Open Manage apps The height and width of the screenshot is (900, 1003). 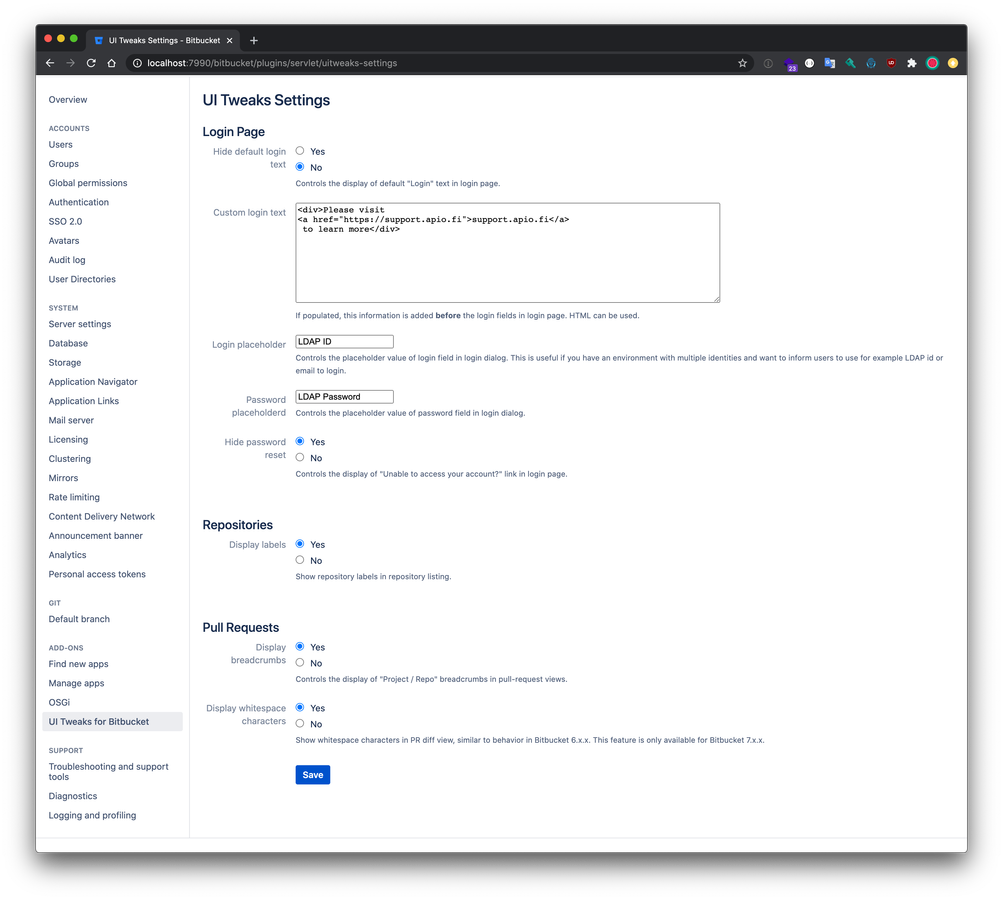(x=76, y=683)
